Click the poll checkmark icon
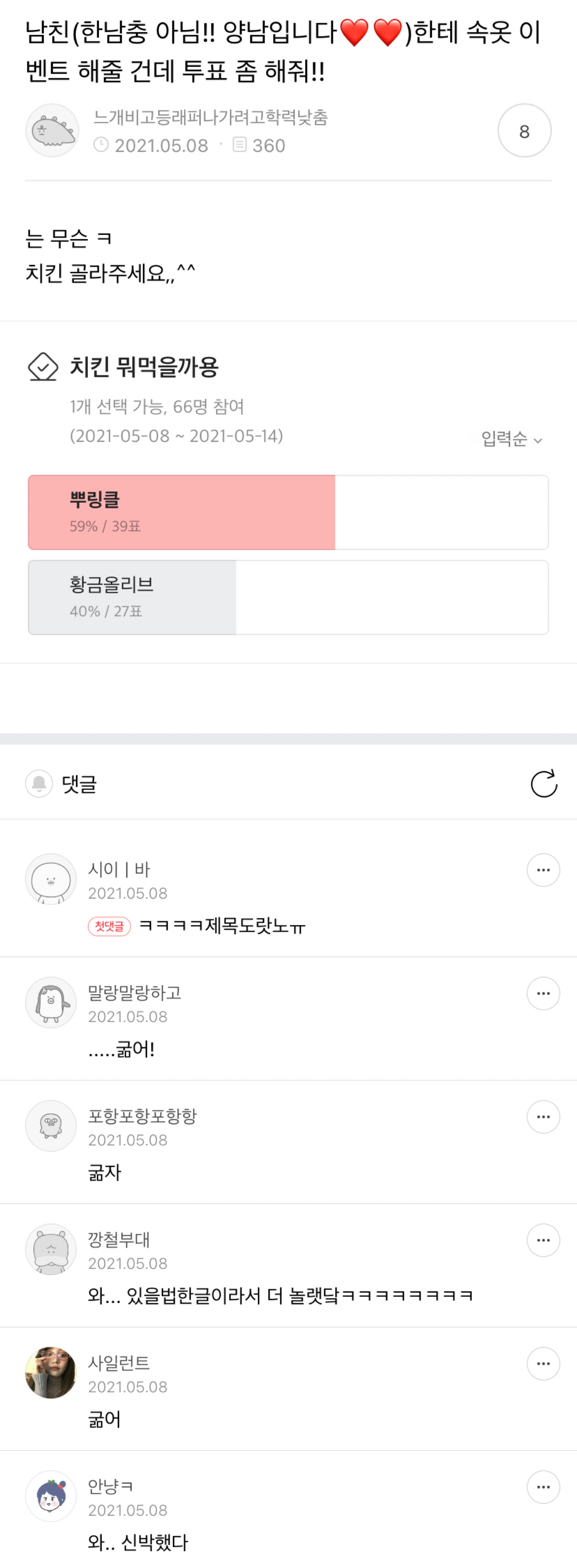This screenshot has height=1568, width=577. [x=43, y=367]
